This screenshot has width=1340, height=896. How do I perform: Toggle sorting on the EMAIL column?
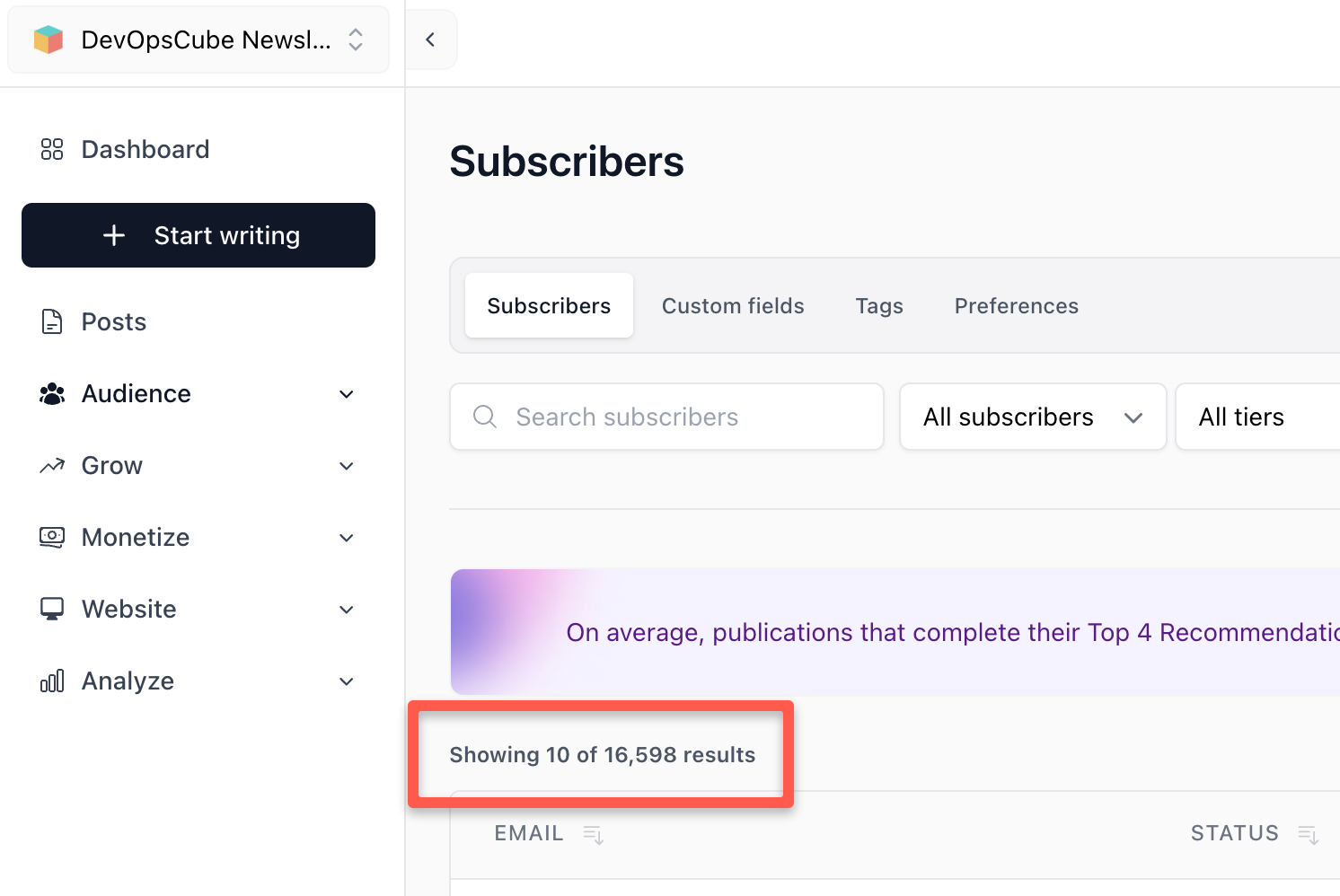click(593, 834)
